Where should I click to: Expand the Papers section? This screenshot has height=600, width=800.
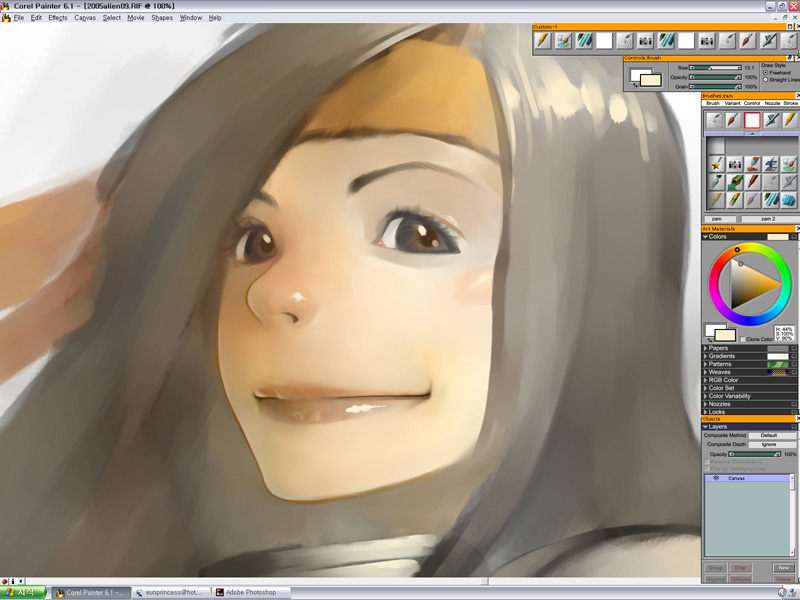(706, 348)
